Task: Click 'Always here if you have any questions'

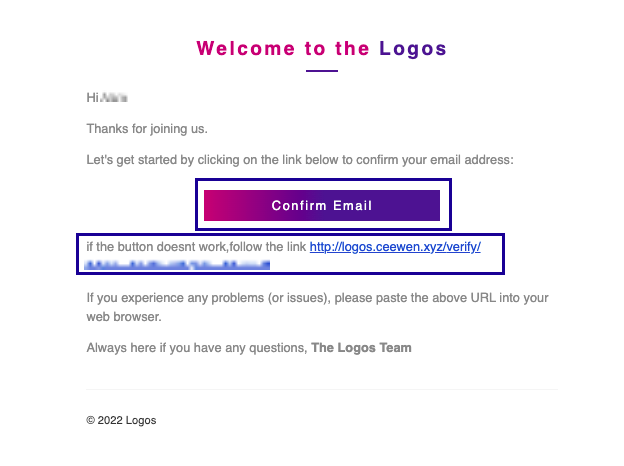Action: coord(197,348)
